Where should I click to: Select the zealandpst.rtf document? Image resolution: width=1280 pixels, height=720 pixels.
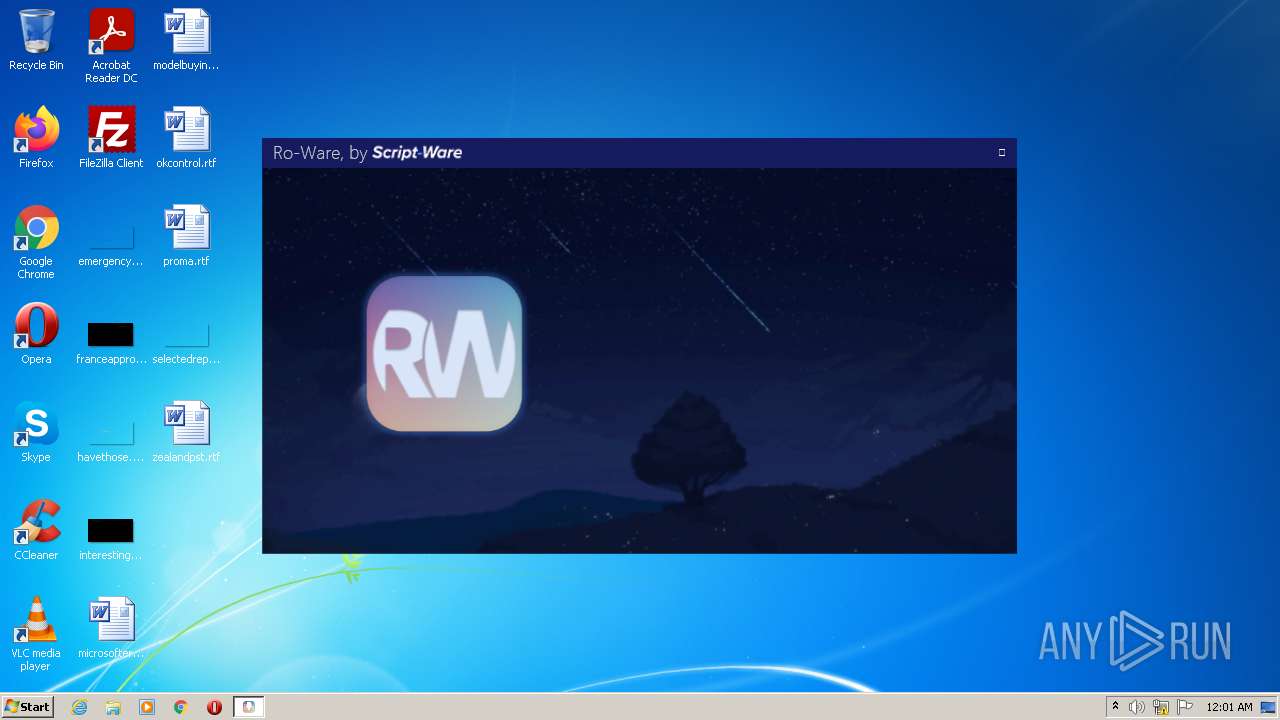186,432
